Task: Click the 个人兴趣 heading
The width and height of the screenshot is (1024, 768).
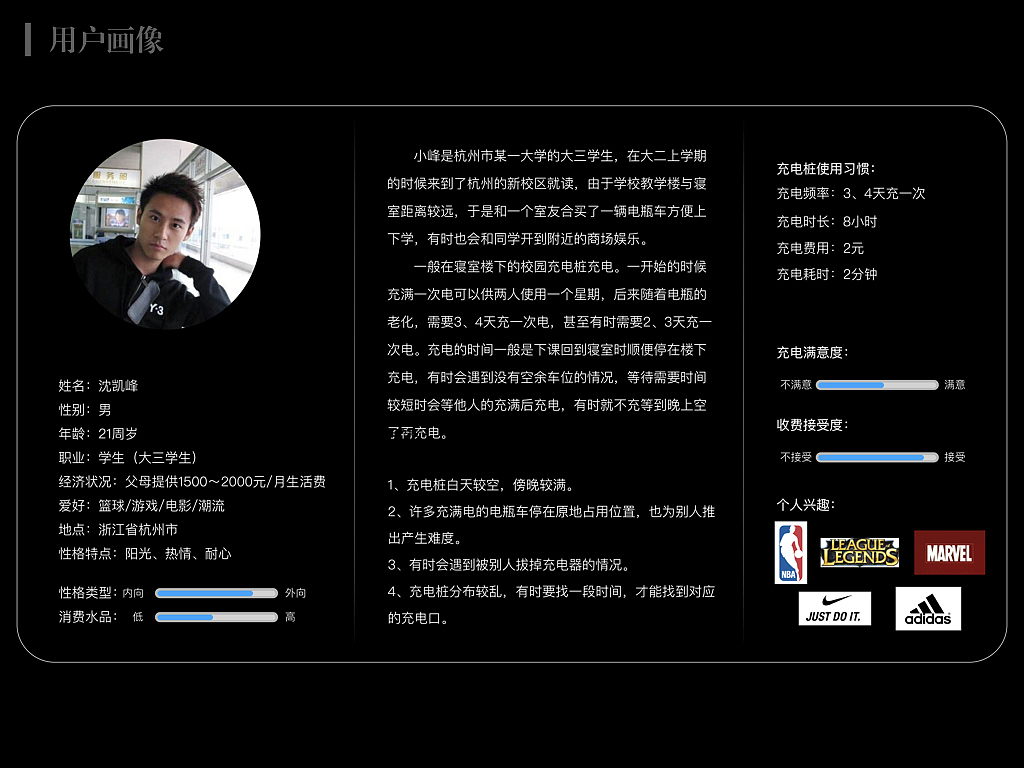Action: [x=806, y=505]
